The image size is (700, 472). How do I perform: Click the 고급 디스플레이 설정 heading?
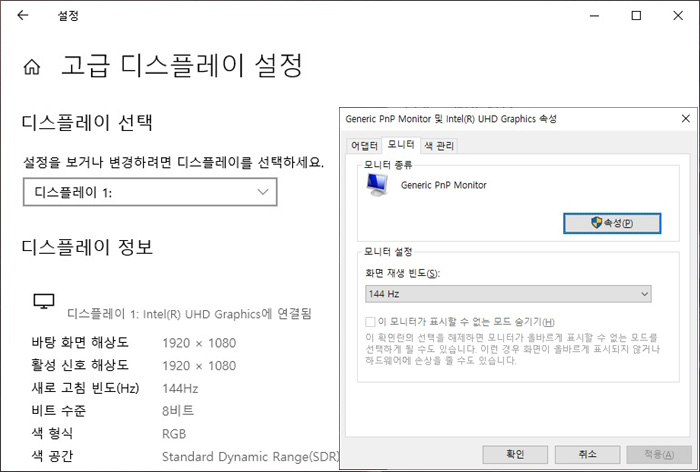pos(182,65)
